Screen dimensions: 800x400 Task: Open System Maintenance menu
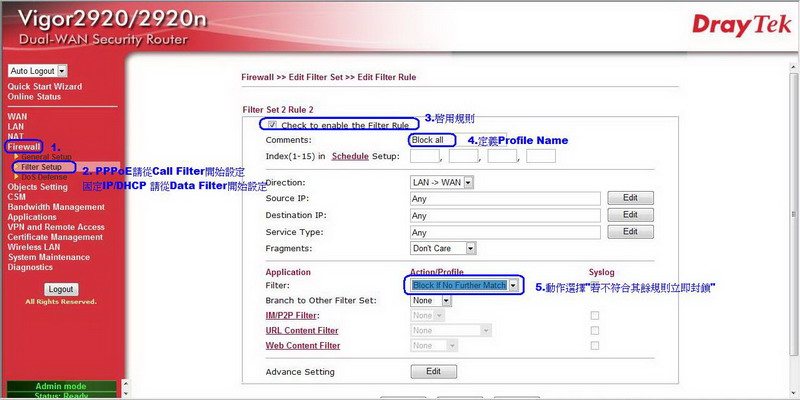48,257
